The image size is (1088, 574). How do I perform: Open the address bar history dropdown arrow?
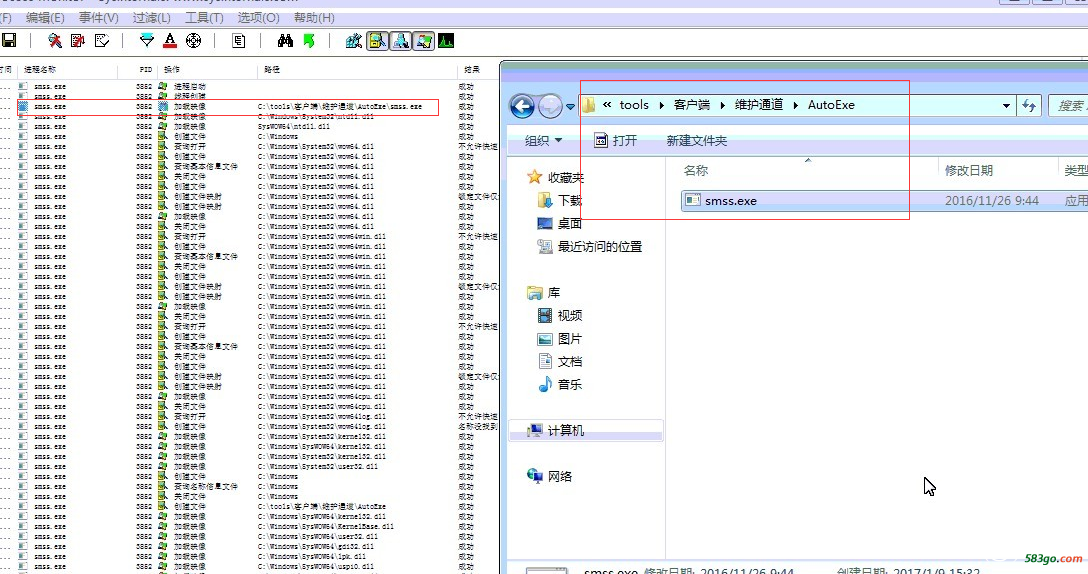click(1006, 105)
